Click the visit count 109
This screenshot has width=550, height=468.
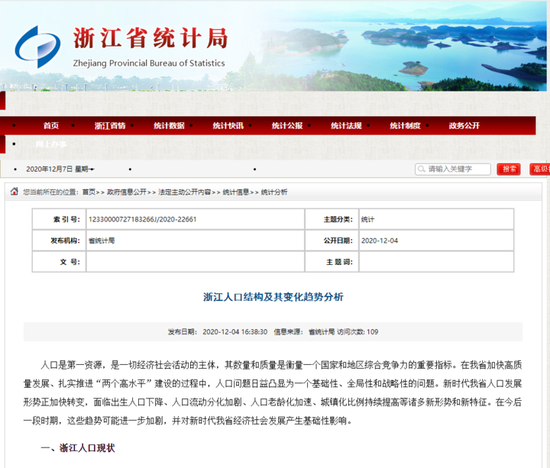tap(373, 332)
